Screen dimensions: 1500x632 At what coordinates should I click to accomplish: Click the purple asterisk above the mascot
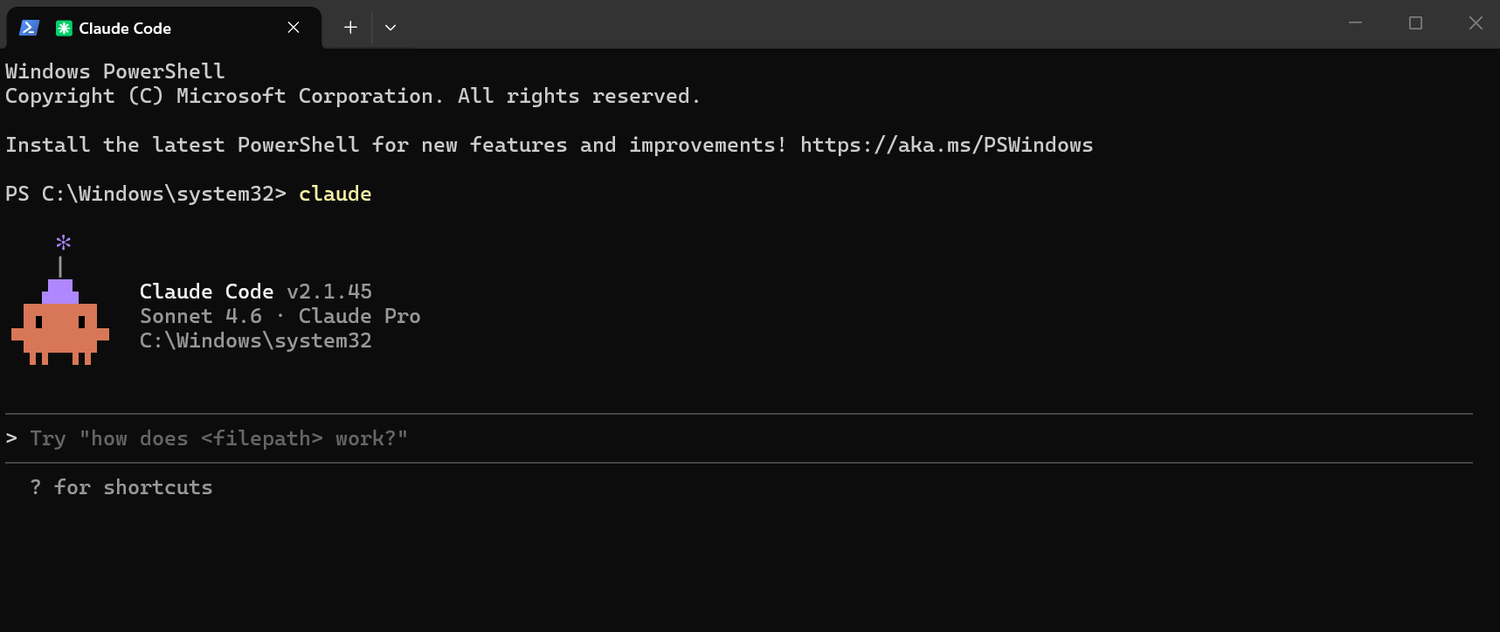pyautogui.click(x=63, y=243)
